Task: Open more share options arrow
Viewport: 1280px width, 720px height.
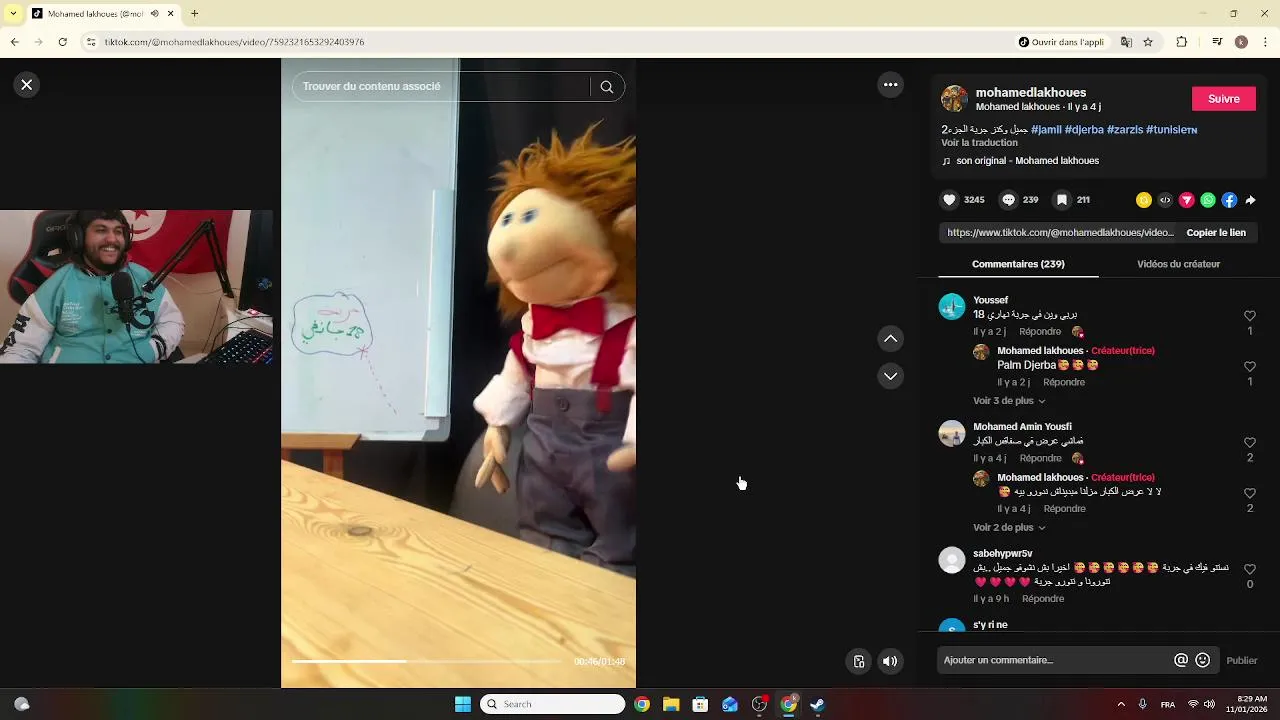Action: click(x=1250, y=200)
